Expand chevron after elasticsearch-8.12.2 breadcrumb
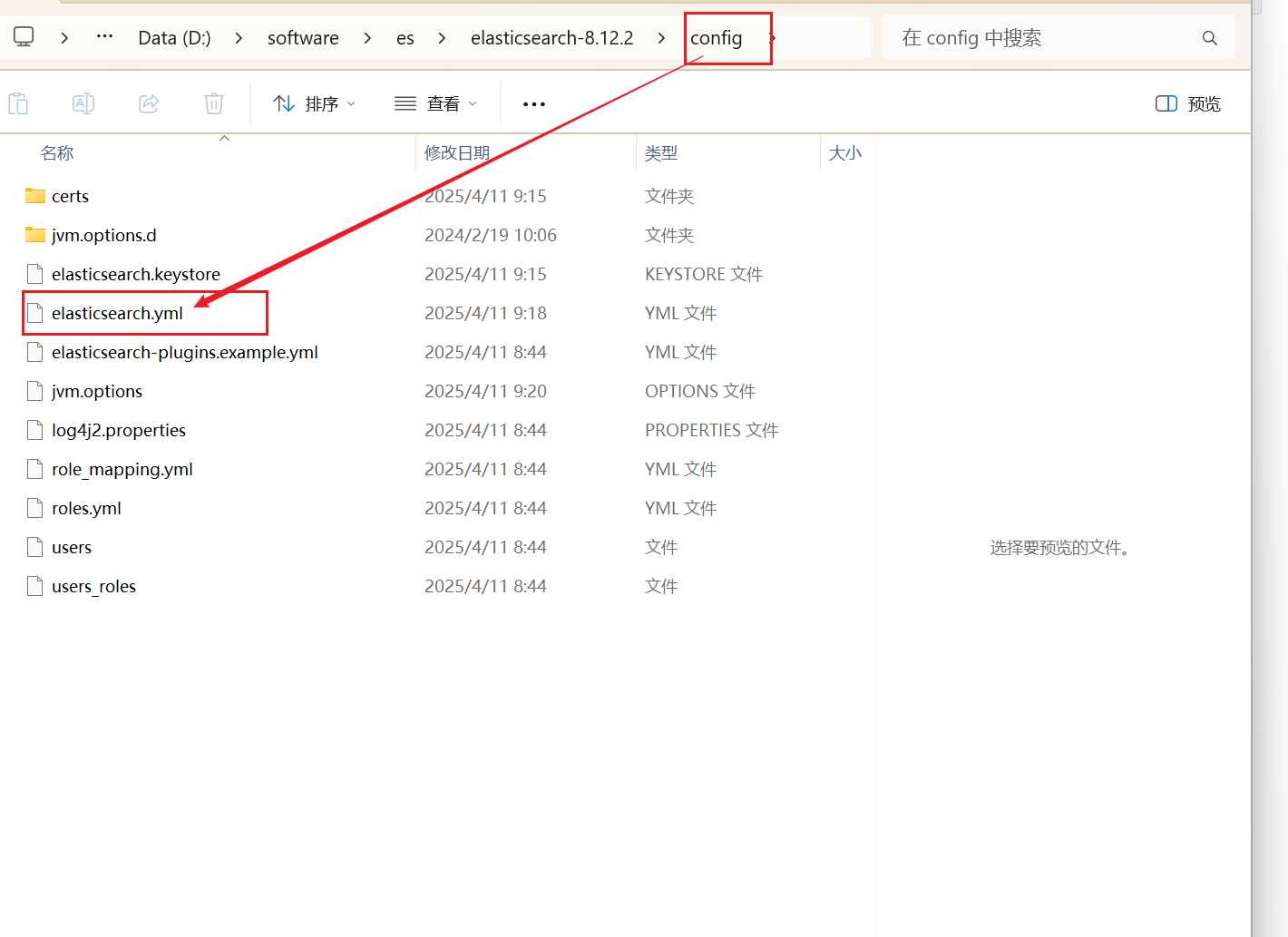The height and width of the screenshot is (937, 1288). pyautogui.click(x=661, y=38)
